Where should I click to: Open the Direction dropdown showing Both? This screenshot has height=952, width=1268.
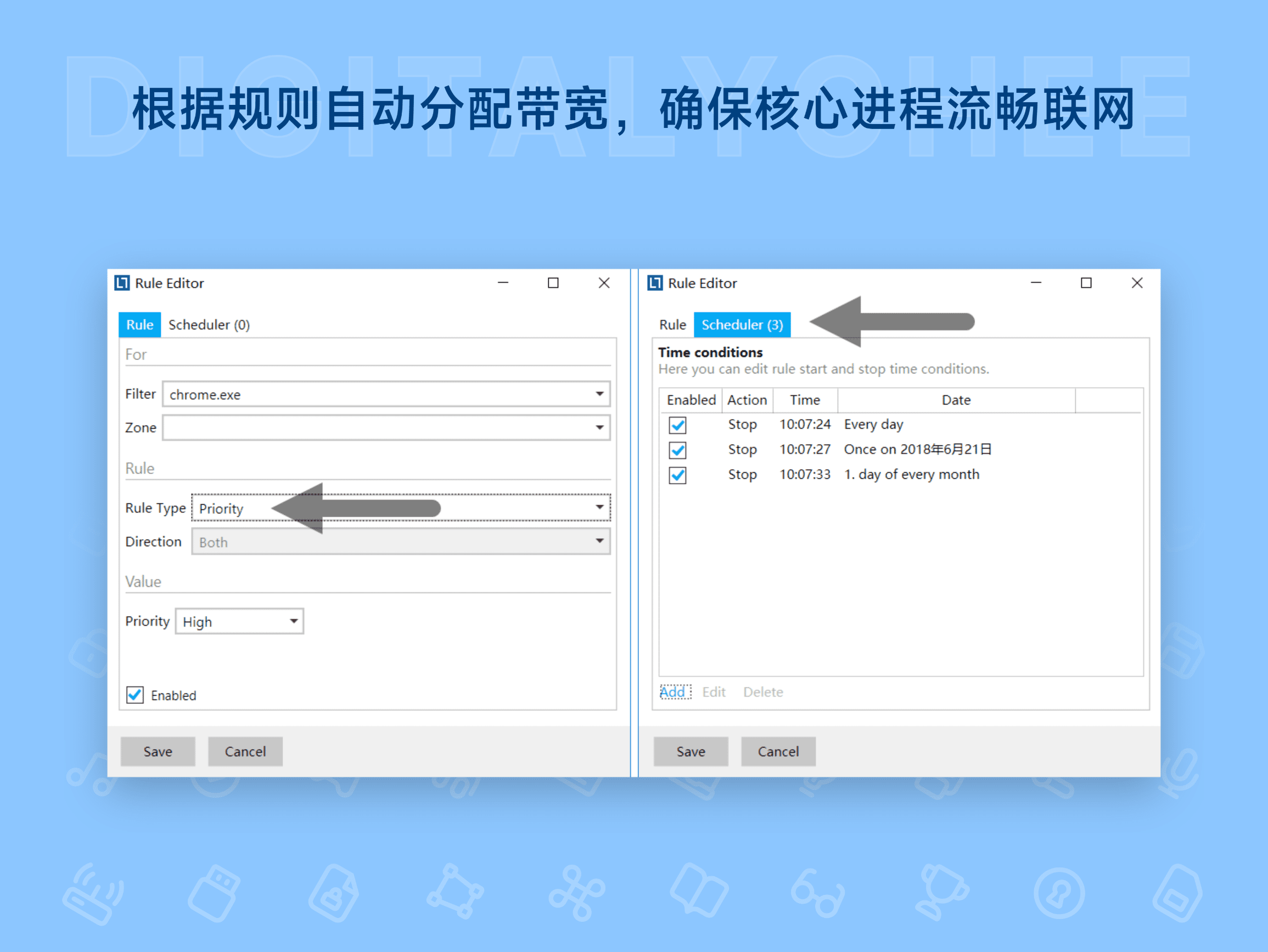(598, 541)
